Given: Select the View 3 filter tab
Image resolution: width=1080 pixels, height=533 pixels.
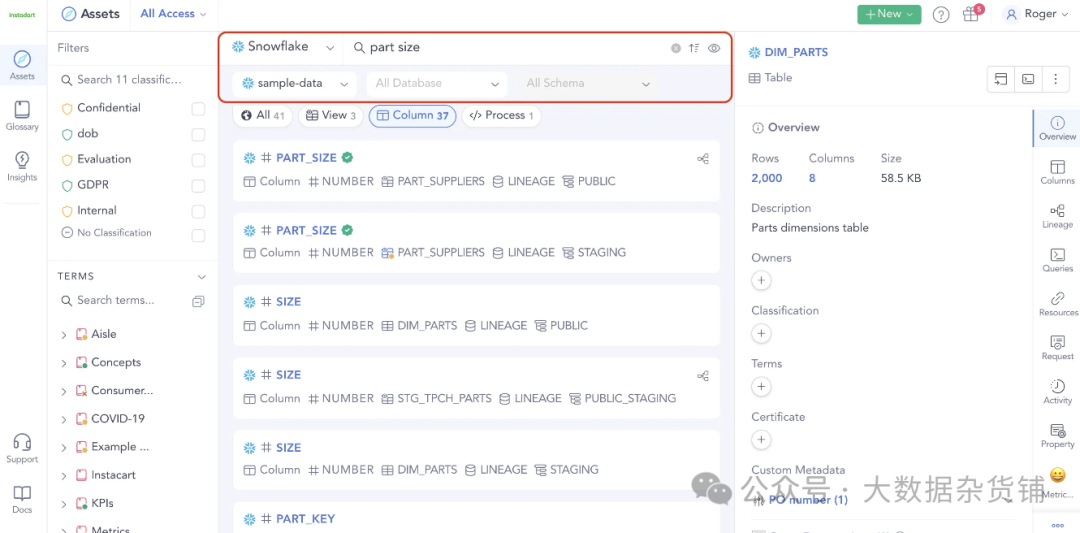Looking at the screenshot, I should tap(331, 116).
